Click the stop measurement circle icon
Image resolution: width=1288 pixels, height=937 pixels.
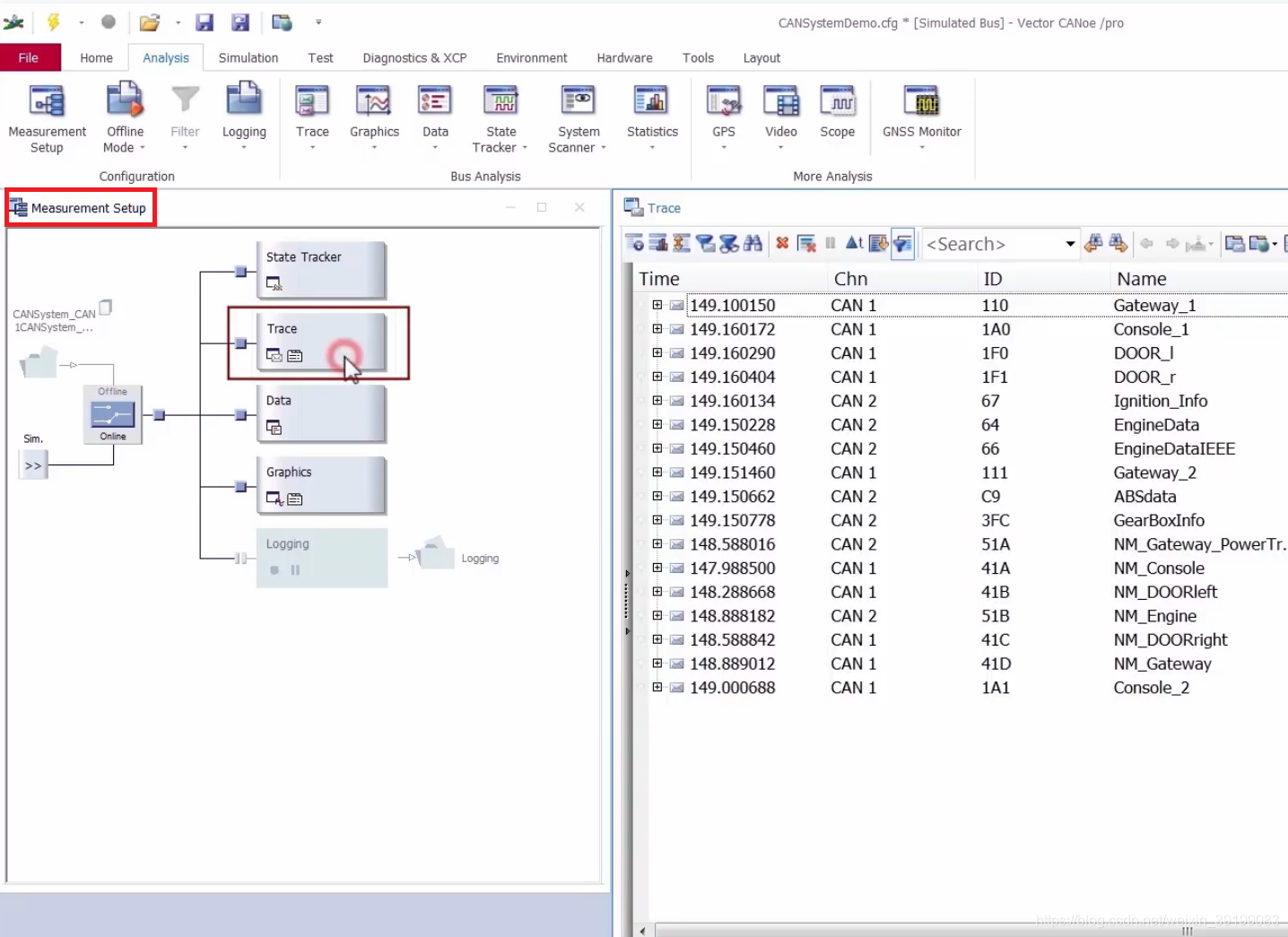[x=109, y=22]
